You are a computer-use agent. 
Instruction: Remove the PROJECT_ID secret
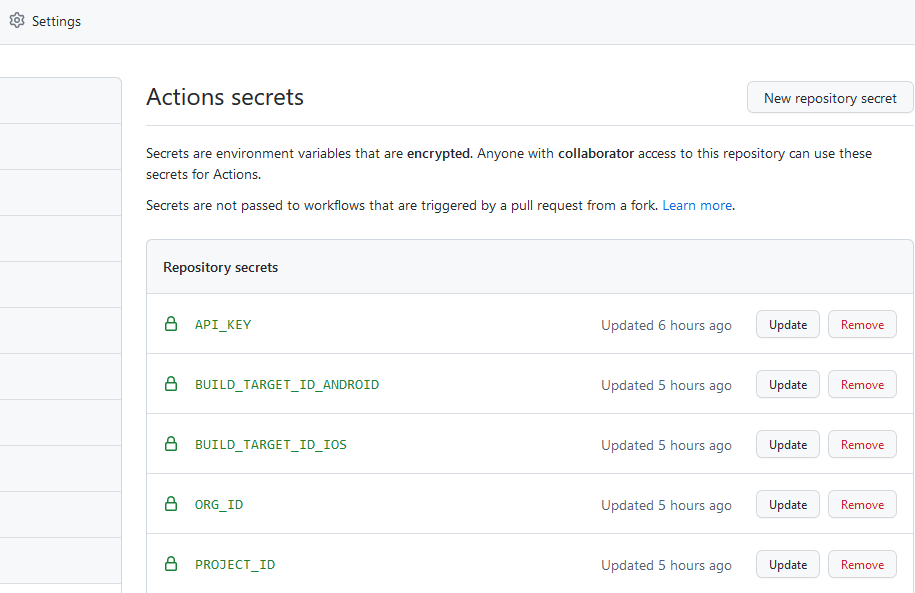(862, 565)
